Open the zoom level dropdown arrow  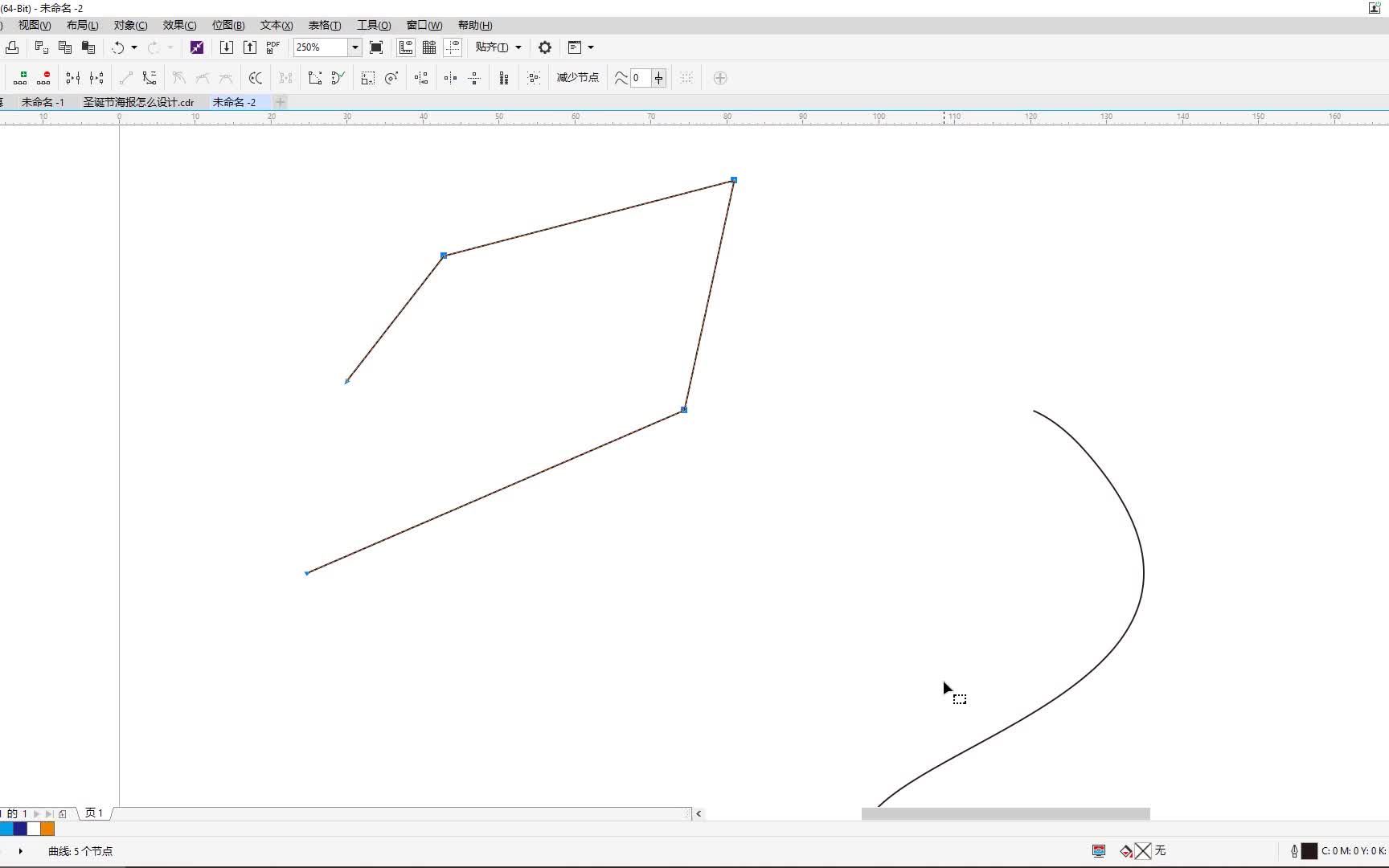click(x=354, y=47)
